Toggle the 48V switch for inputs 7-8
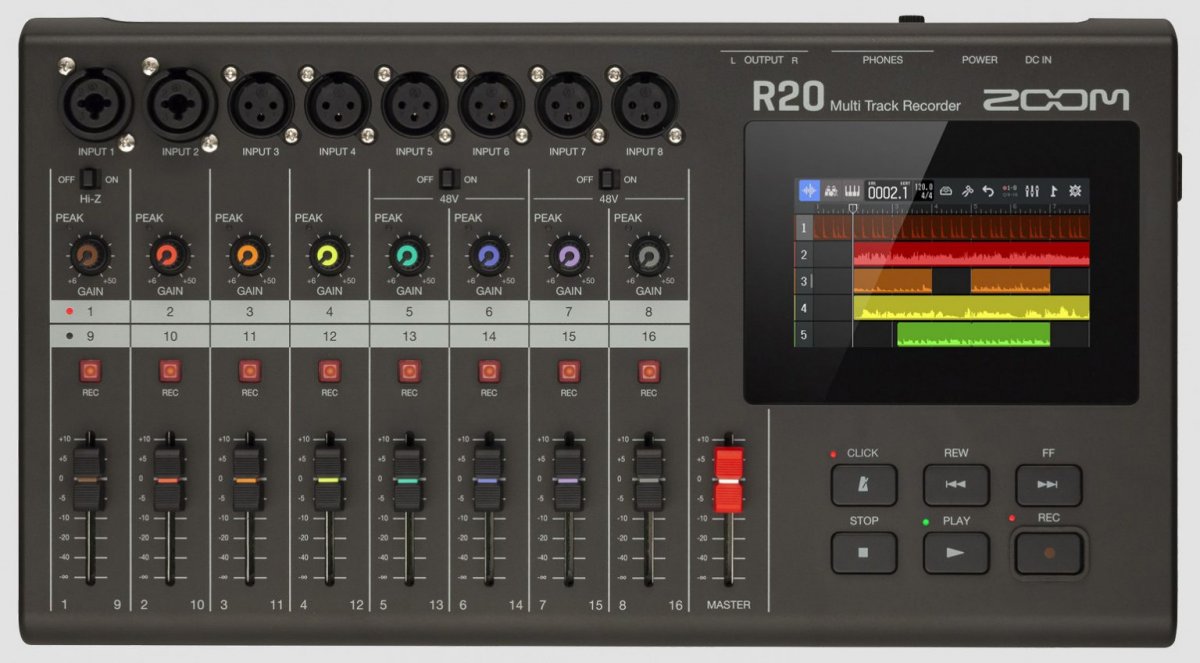 point(608,179)
